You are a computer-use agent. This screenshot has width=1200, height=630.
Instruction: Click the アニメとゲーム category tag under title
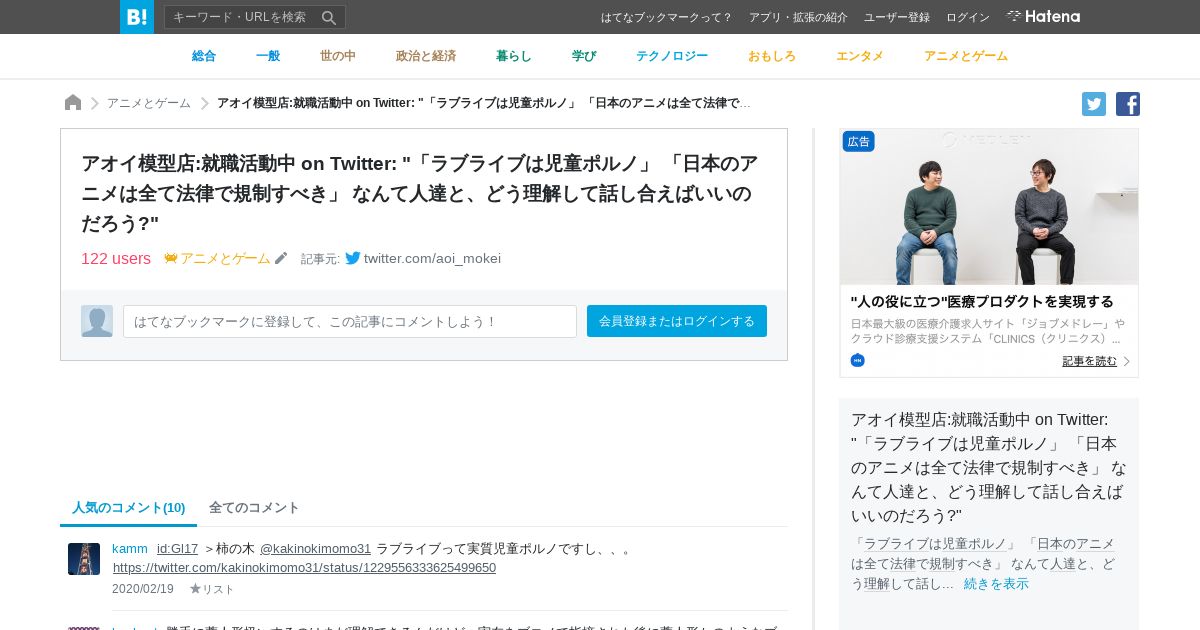tap(225, 258)
